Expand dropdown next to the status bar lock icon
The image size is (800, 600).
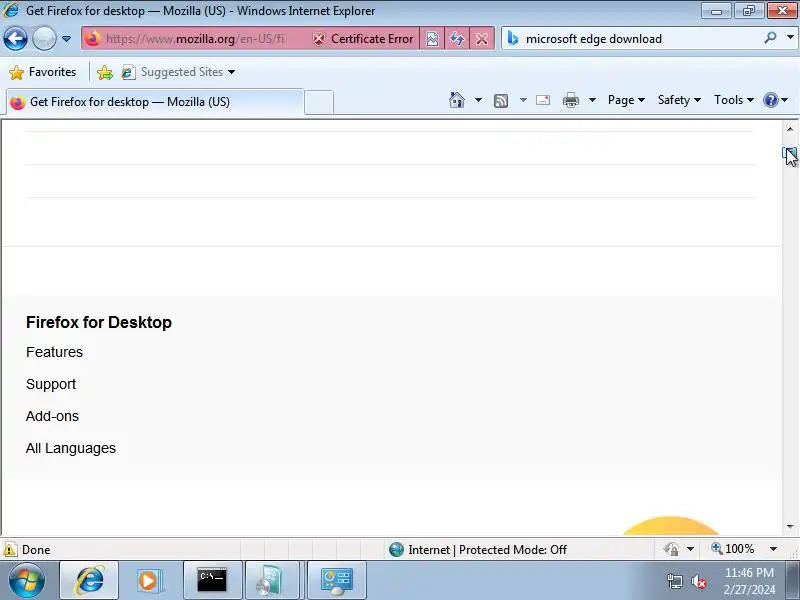tap(690, 549)
